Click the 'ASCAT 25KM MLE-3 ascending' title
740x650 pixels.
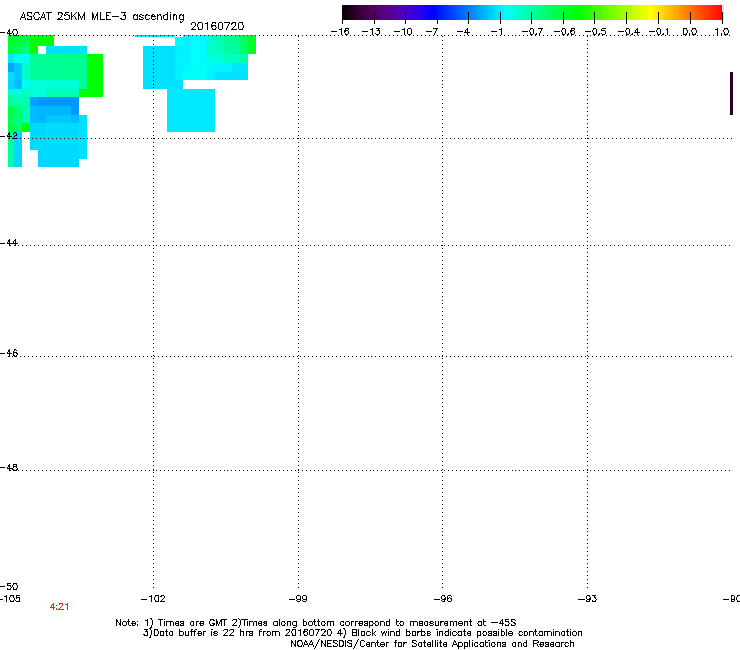coord(102,16)
